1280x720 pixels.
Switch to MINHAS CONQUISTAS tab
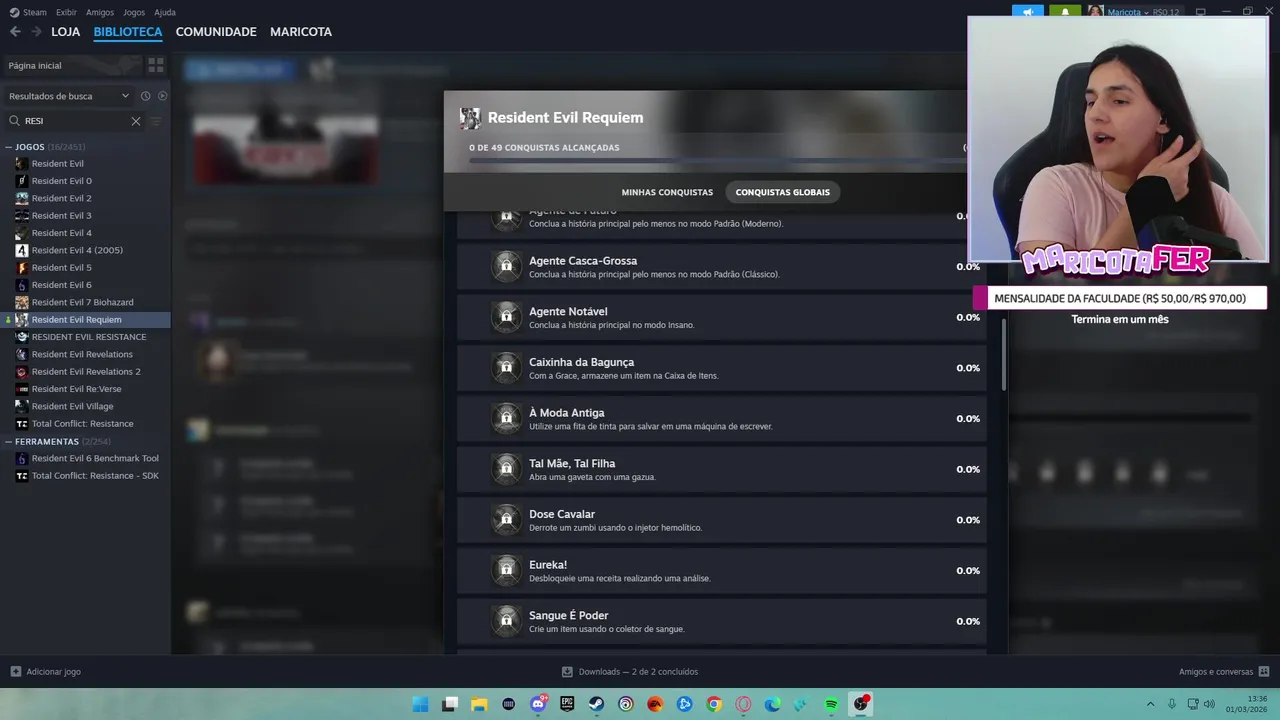[x=667, y=192]
